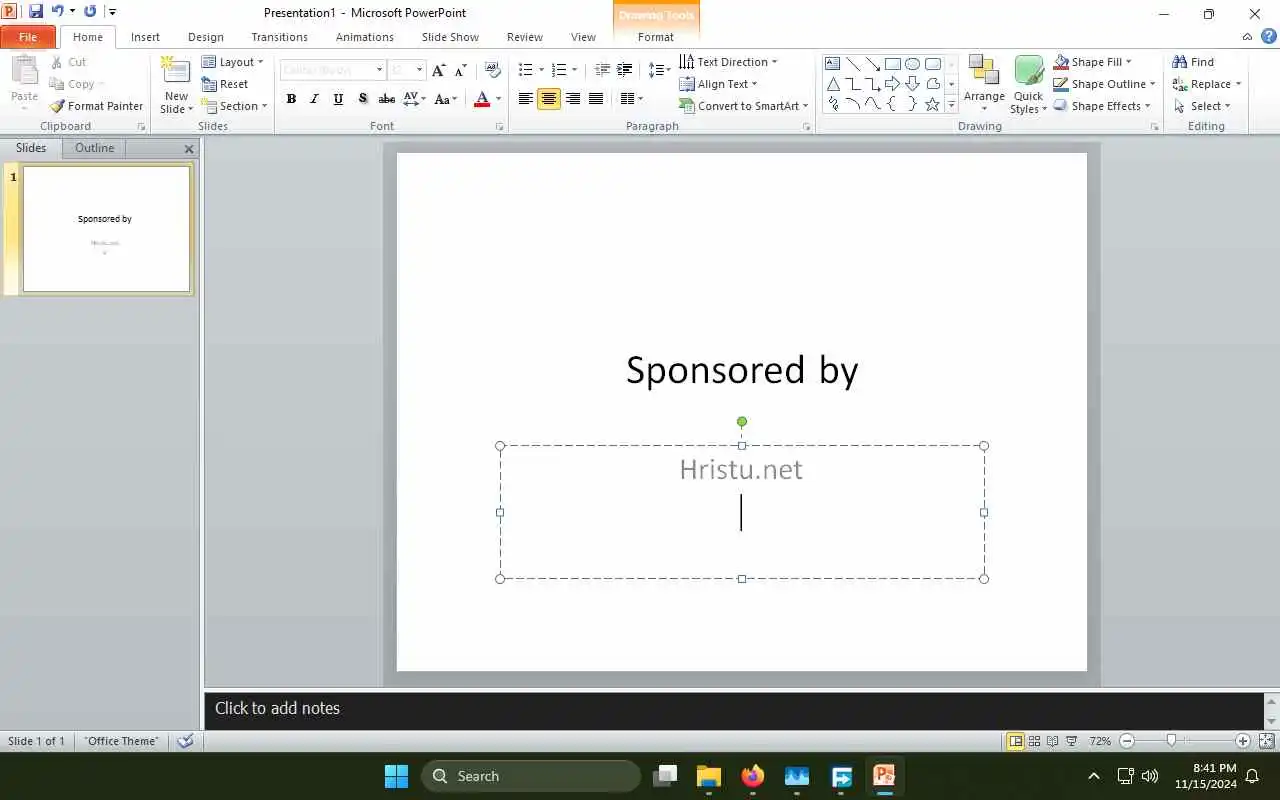Toggle underline formatting
The image size is (1280, 800).
[338, 99]
